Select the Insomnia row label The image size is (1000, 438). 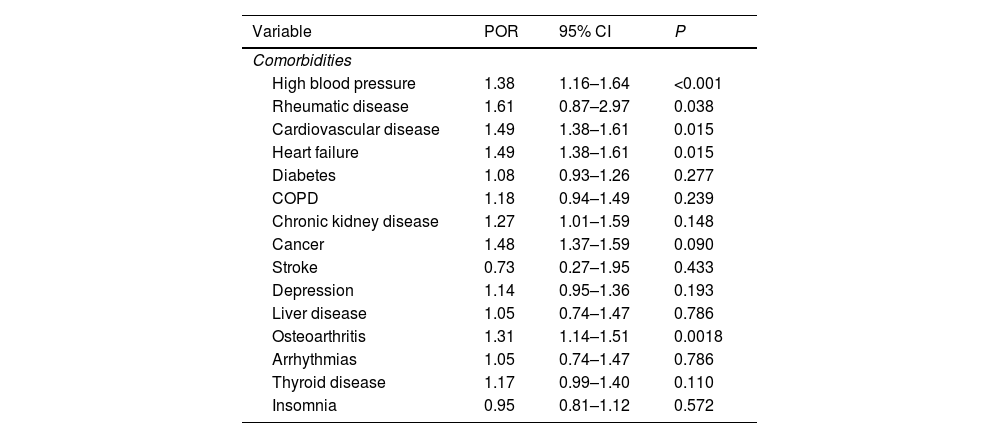(x=304, y=405)
